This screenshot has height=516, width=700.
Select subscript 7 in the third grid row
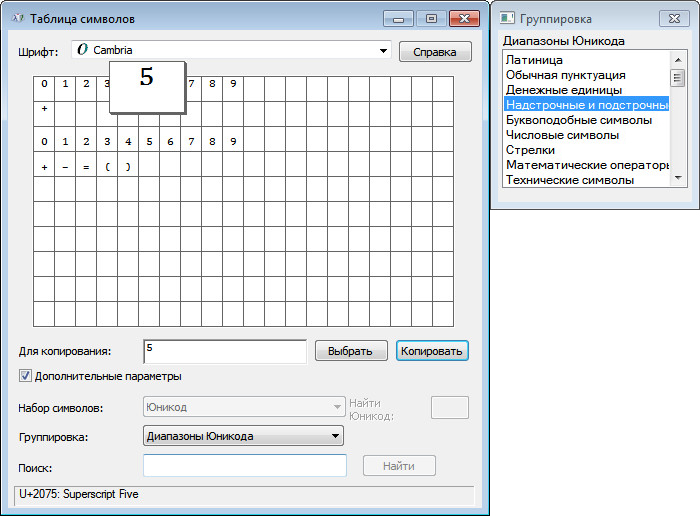pos(191,139)
